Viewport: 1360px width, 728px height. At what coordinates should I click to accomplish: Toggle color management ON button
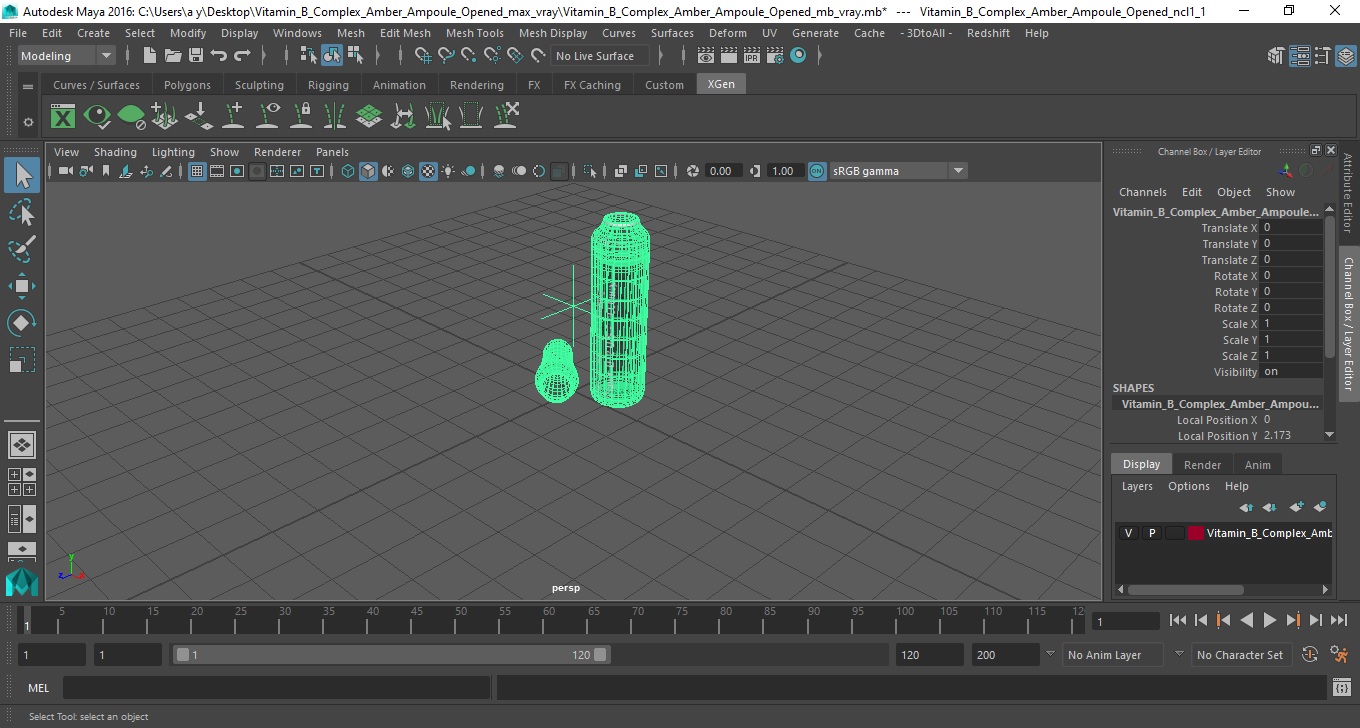point(817,171)
